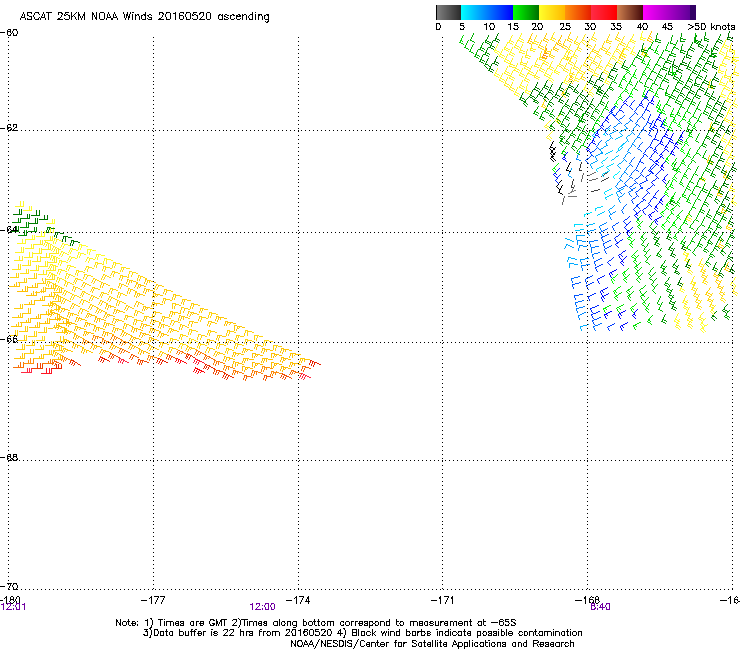Viewport: 740px width, 650px height.
Task: Click the -64 latitude axis label
Action: pyautogui.click(x=9, y=230)
